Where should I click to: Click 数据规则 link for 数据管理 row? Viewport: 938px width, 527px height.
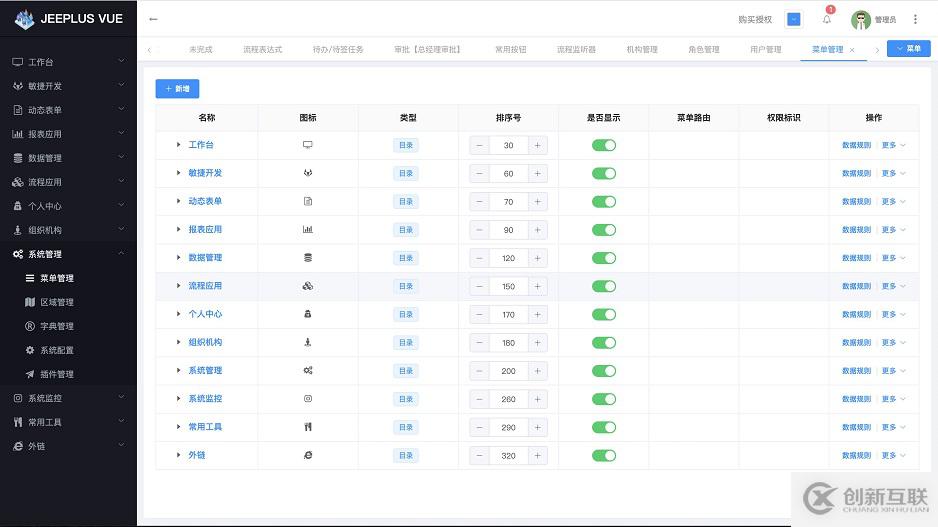[x=856, y=258]
